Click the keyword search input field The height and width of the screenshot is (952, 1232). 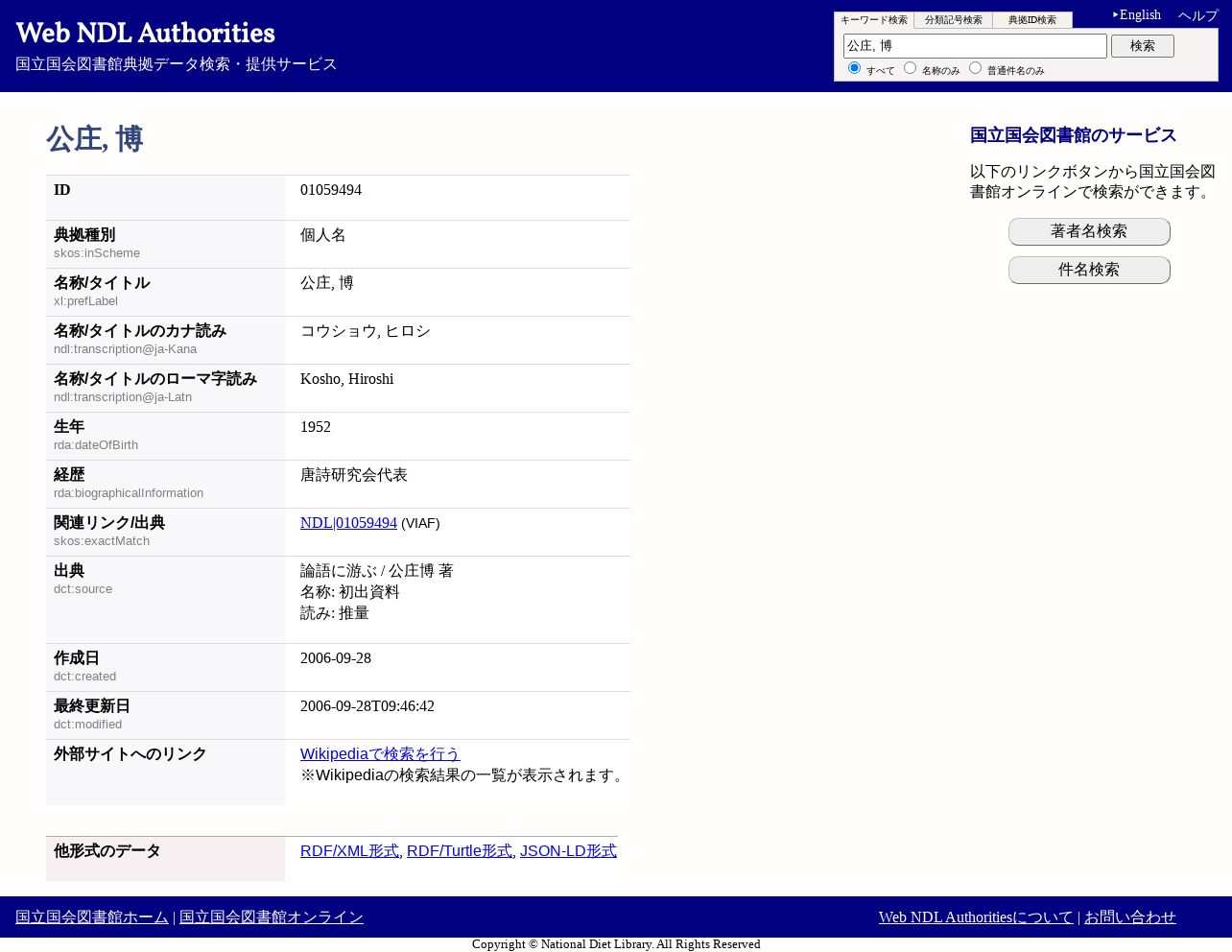point(975,46)
